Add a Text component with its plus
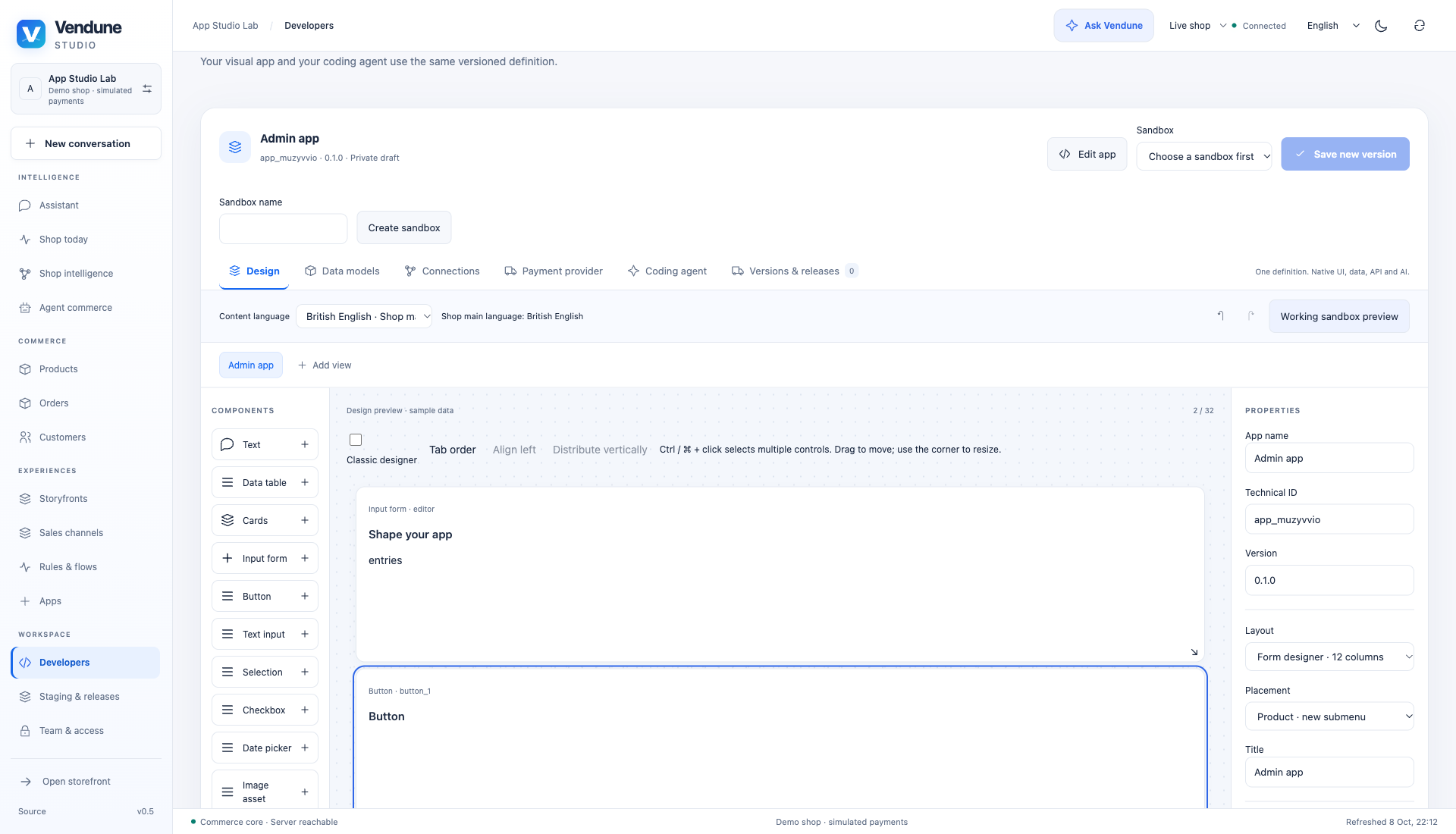Image resolution: width=1456 pixels, height=834 pixels. click(x=305, y=444)
